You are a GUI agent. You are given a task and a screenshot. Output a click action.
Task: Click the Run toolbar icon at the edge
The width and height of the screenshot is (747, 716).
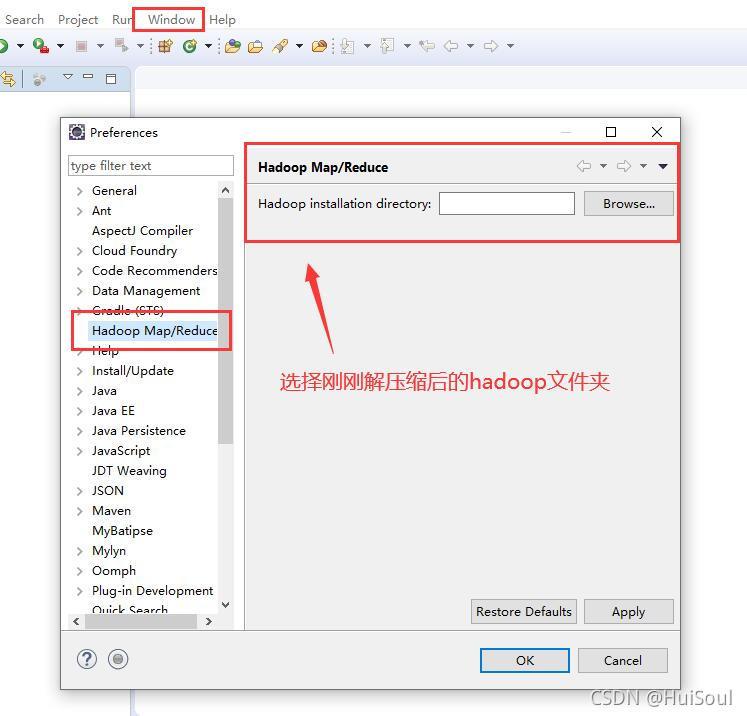tap(4, 46)
